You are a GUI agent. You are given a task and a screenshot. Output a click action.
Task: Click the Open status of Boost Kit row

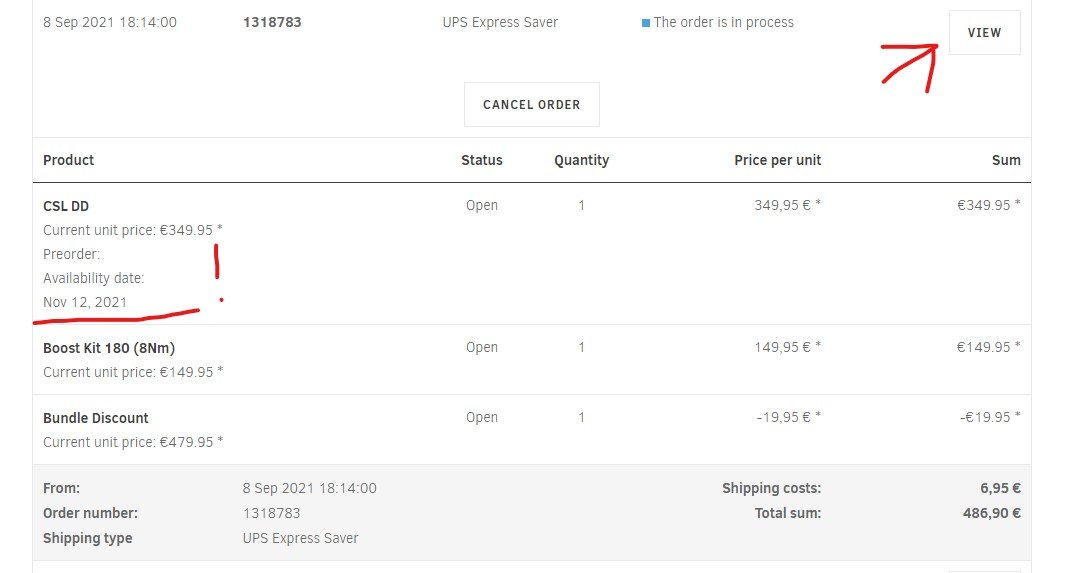click(x=482, y=347)
